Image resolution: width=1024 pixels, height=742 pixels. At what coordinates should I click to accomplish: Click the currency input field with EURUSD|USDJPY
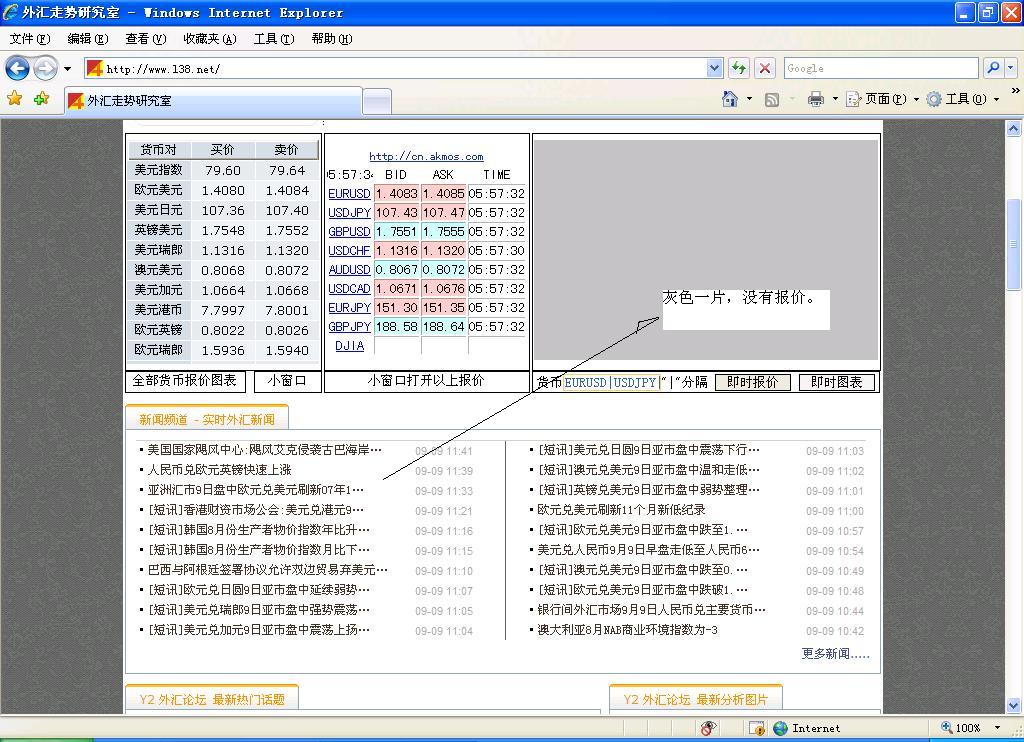pos(612,382)
